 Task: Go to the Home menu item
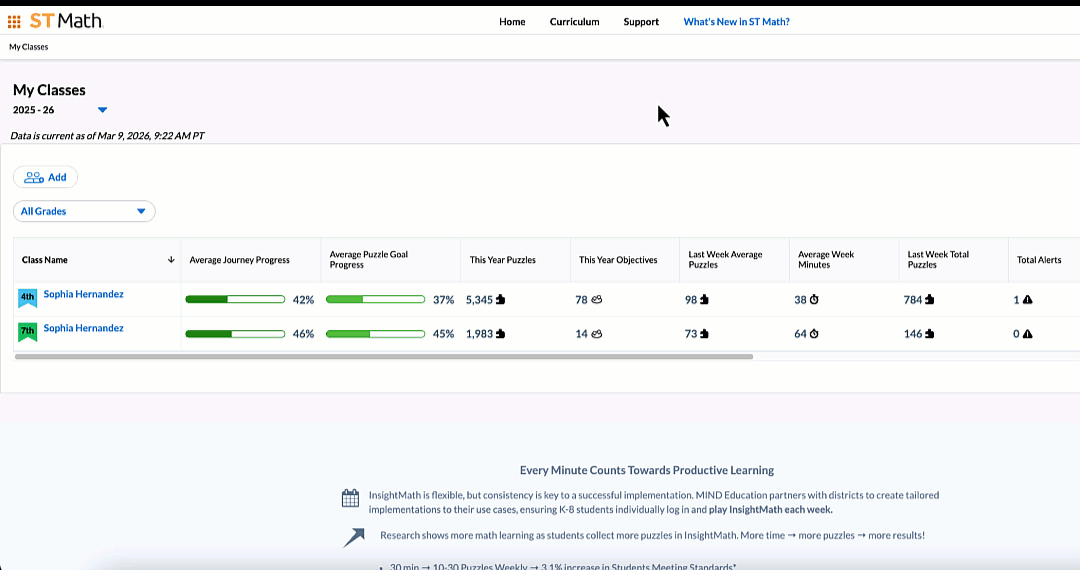tap(512, 21)
